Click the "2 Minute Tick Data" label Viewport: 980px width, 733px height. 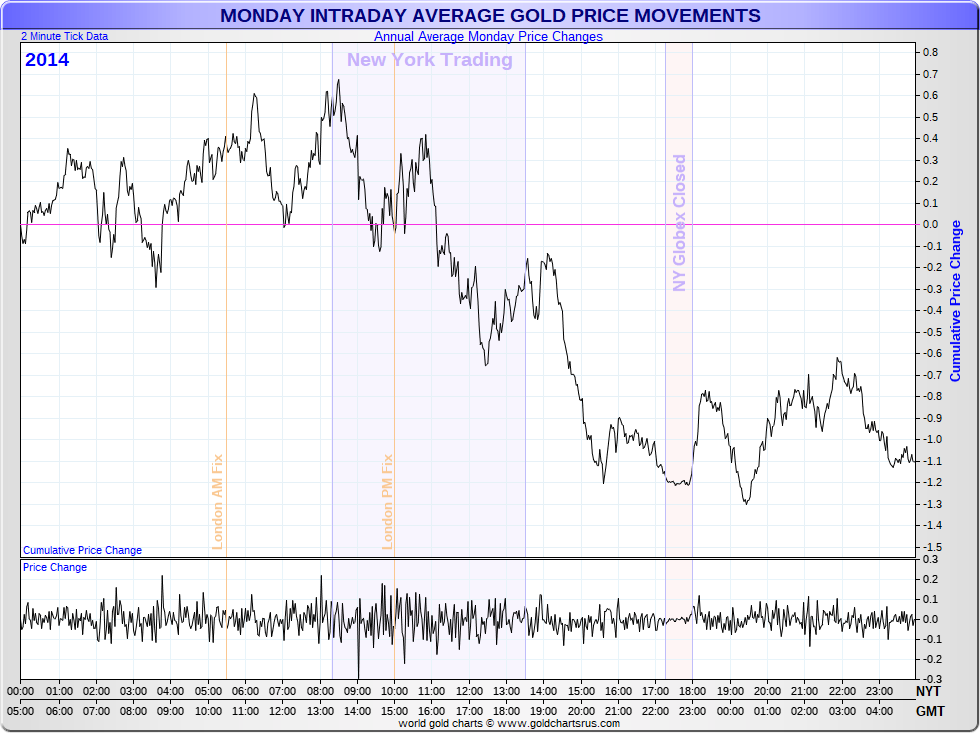[x=64, y=36]
